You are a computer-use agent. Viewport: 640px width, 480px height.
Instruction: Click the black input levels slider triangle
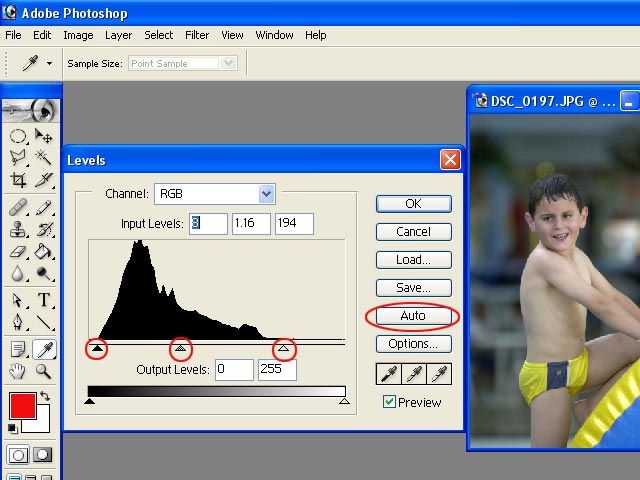(97, 348)
